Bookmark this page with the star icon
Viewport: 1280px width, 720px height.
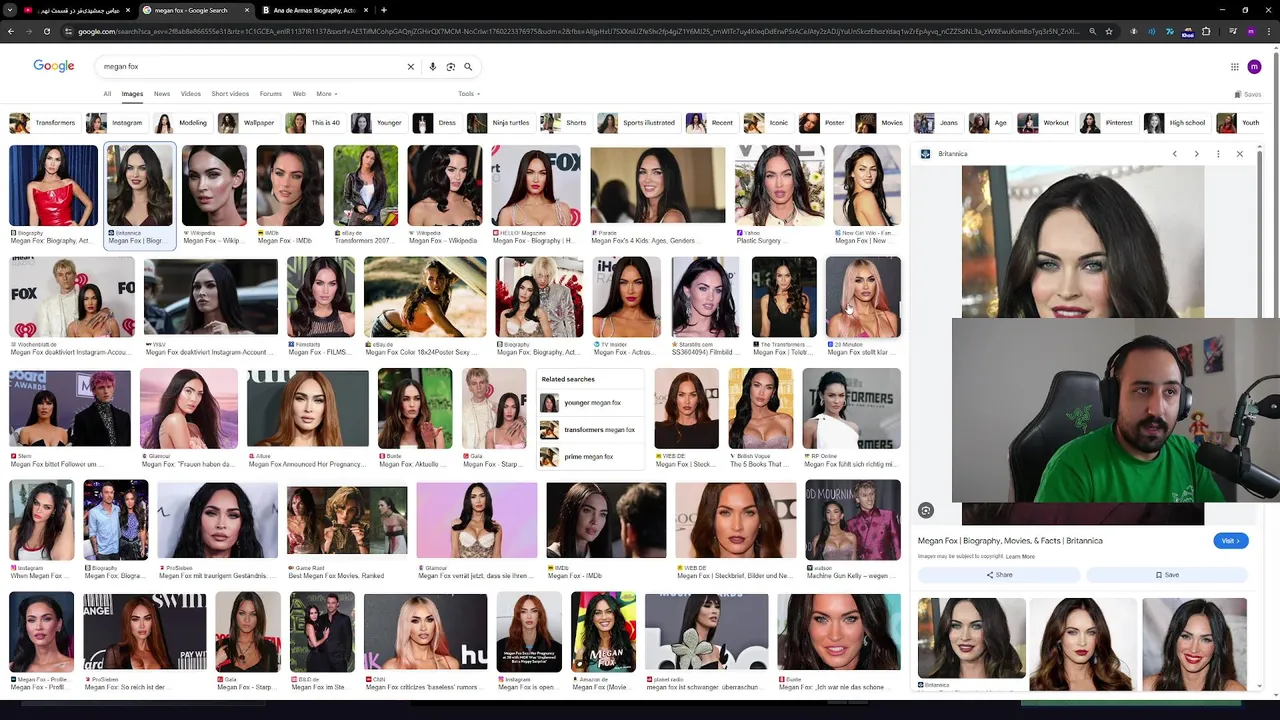point(1109,31)
